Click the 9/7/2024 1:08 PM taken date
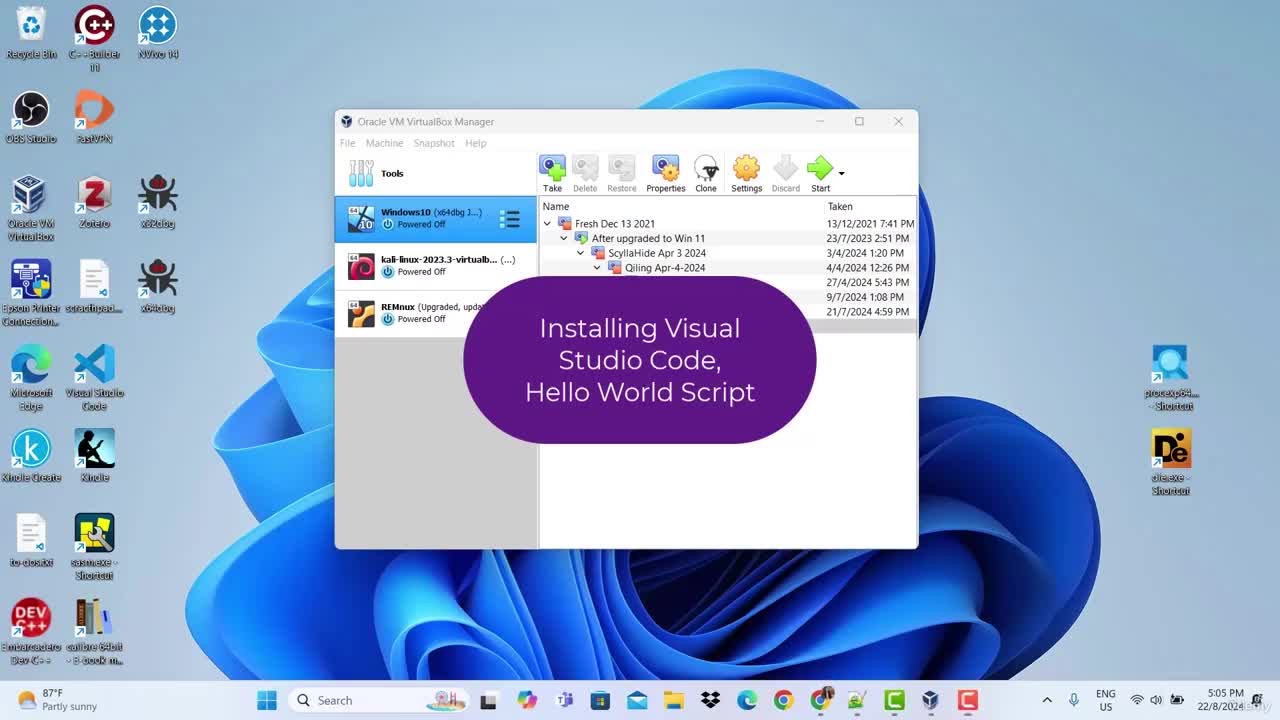 click(x=865, y=297)
